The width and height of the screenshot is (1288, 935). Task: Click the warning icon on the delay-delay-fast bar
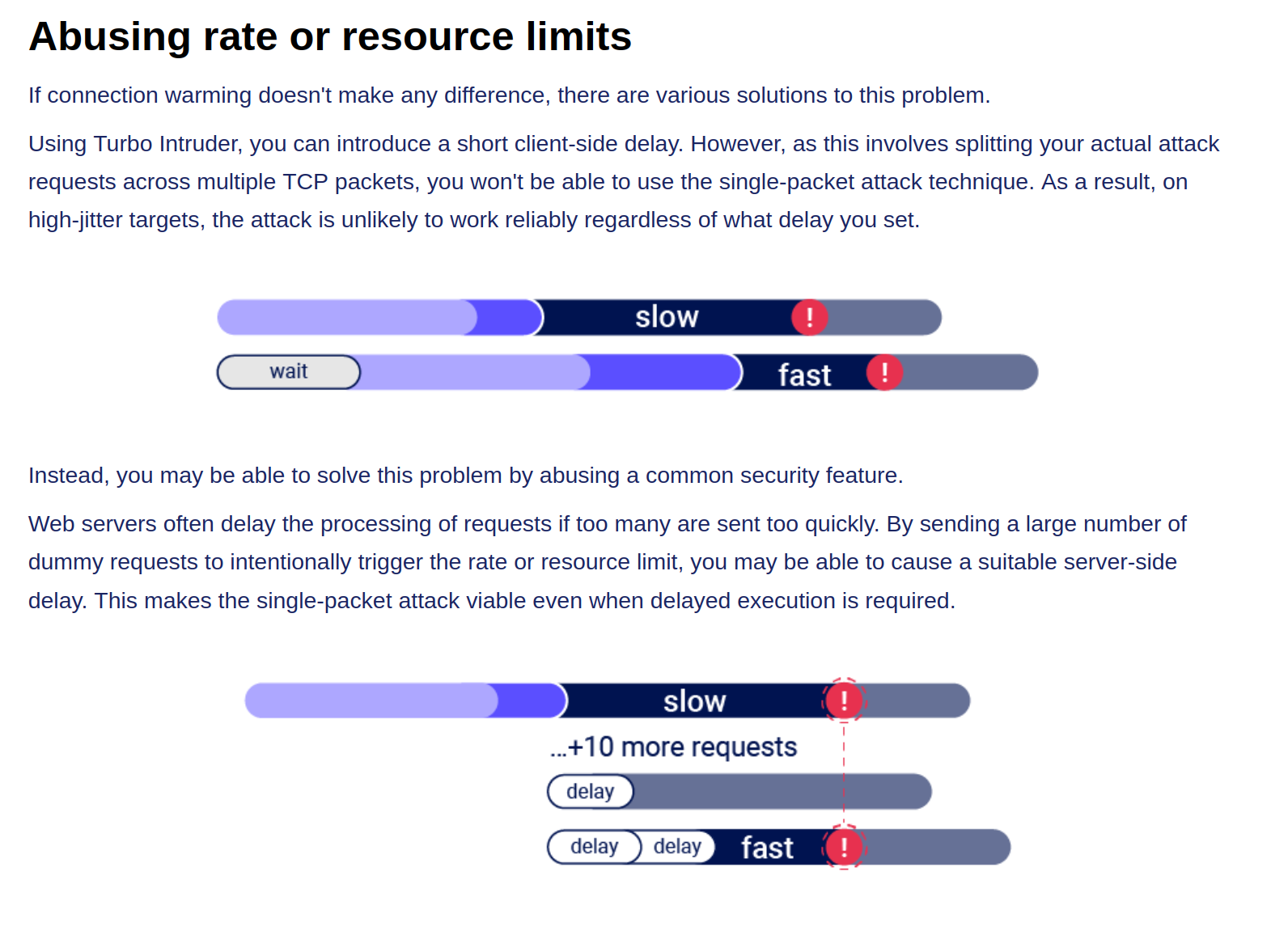[844, 847]
